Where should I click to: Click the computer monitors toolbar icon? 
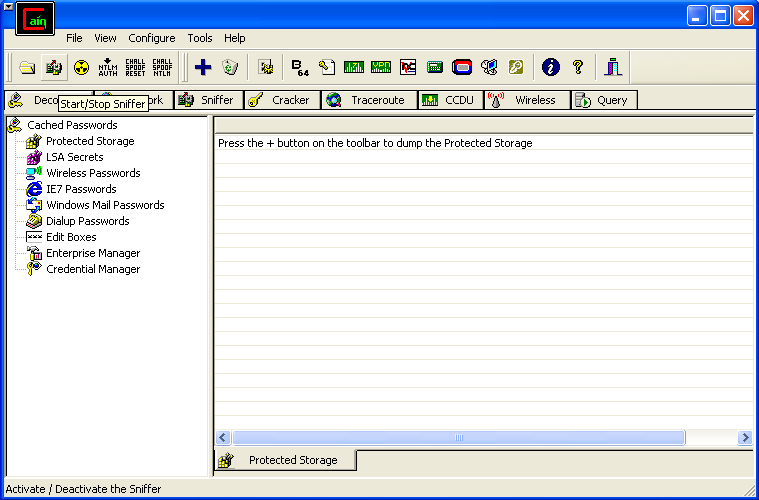point(489,67)
